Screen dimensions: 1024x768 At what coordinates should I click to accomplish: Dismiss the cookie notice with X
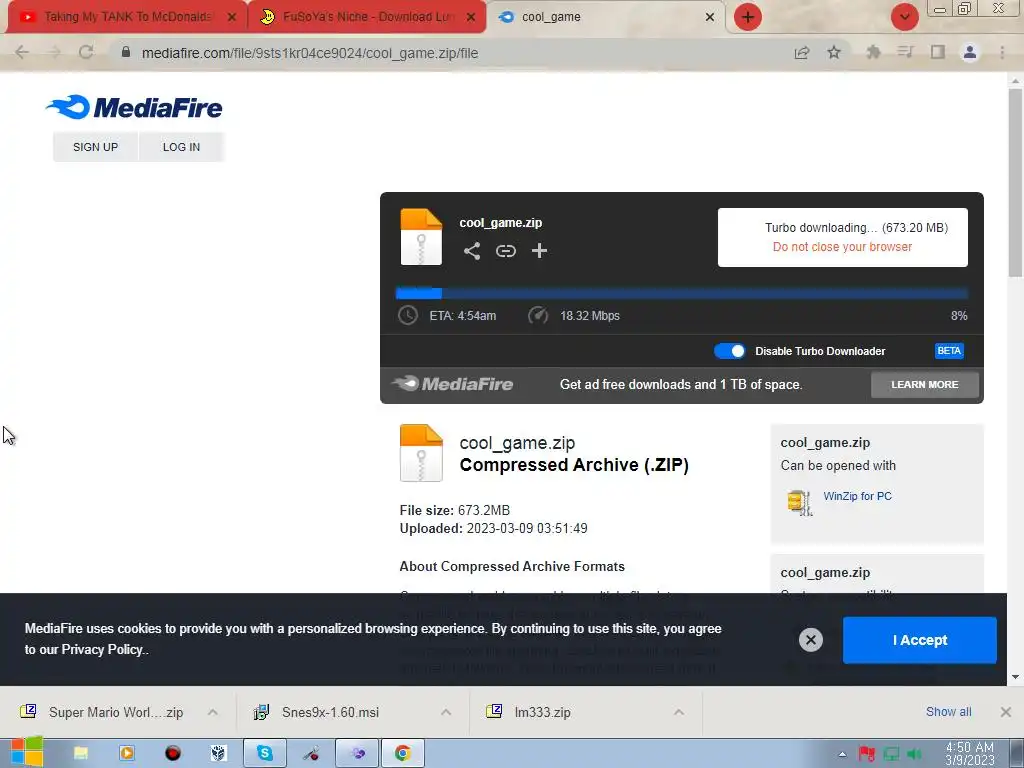click(810, 640)
